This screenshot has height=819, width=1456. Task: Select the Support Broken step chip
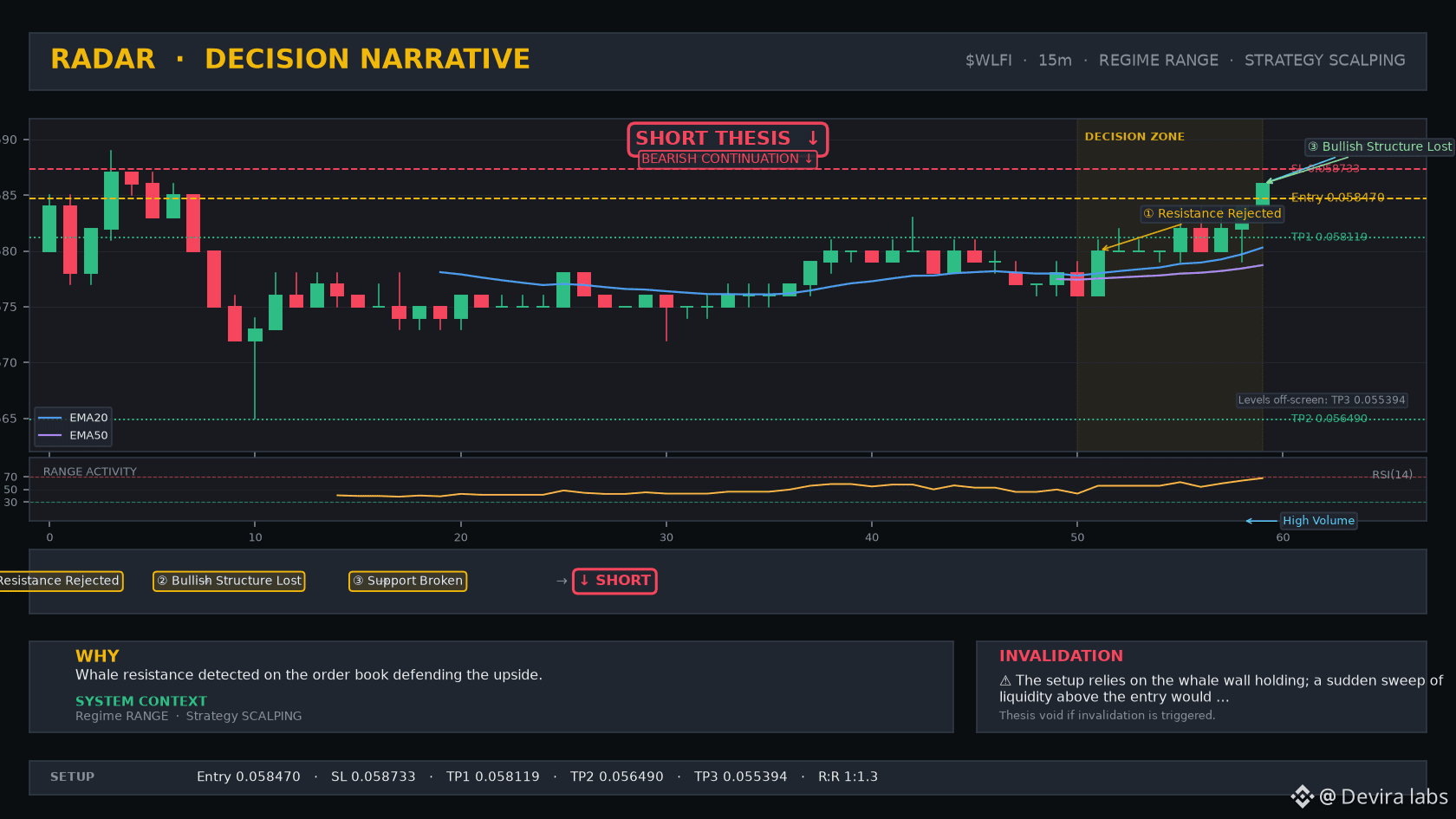[407, 581]
